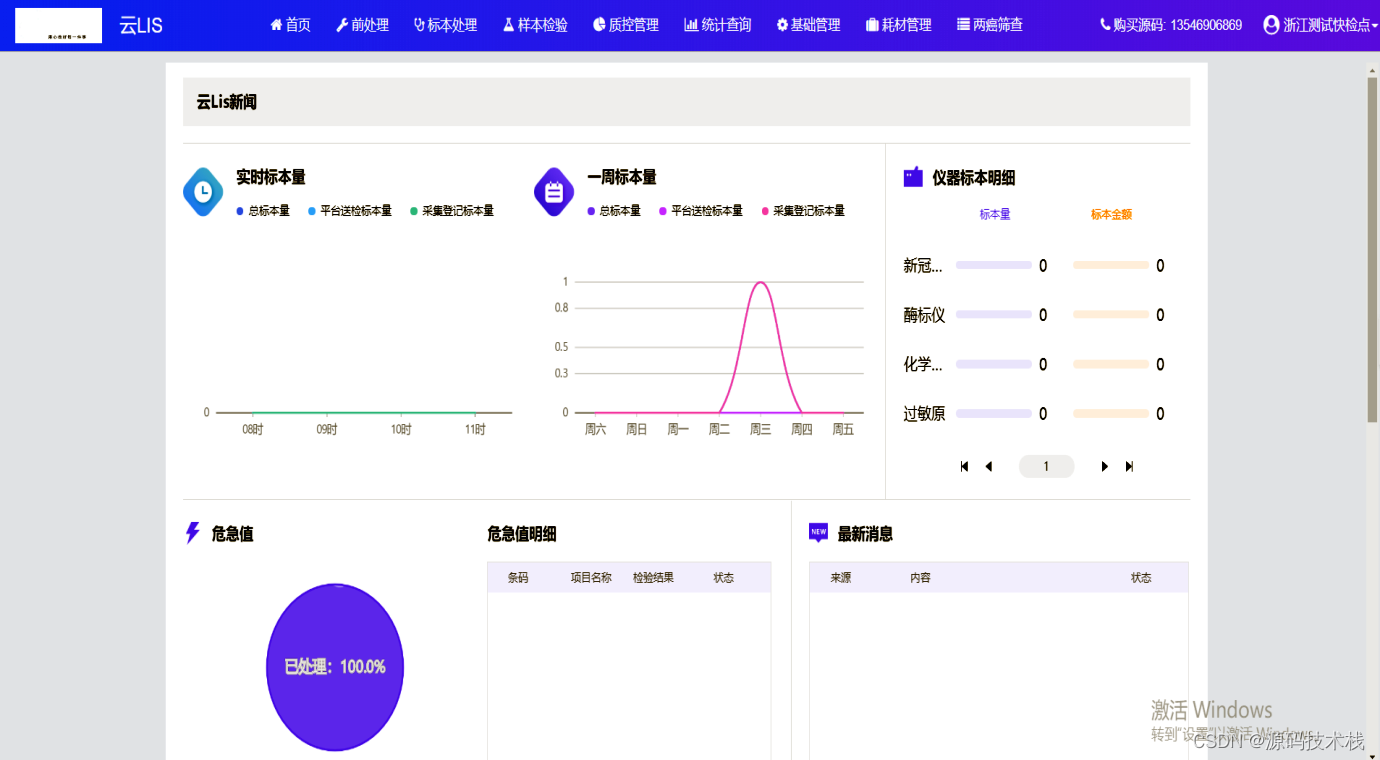Open the 样本检验 menu
The height and width of the screenshot is (760, 1380).
pyautogui.click(x=535, y=25)
